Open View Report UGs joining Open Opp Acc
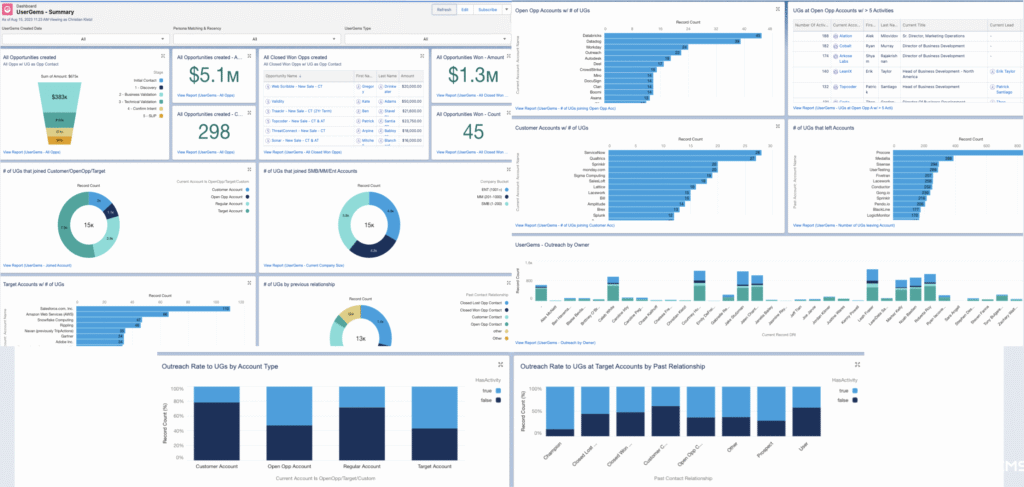The height and width of the screenshot is (487, 1024). point(567,108)
